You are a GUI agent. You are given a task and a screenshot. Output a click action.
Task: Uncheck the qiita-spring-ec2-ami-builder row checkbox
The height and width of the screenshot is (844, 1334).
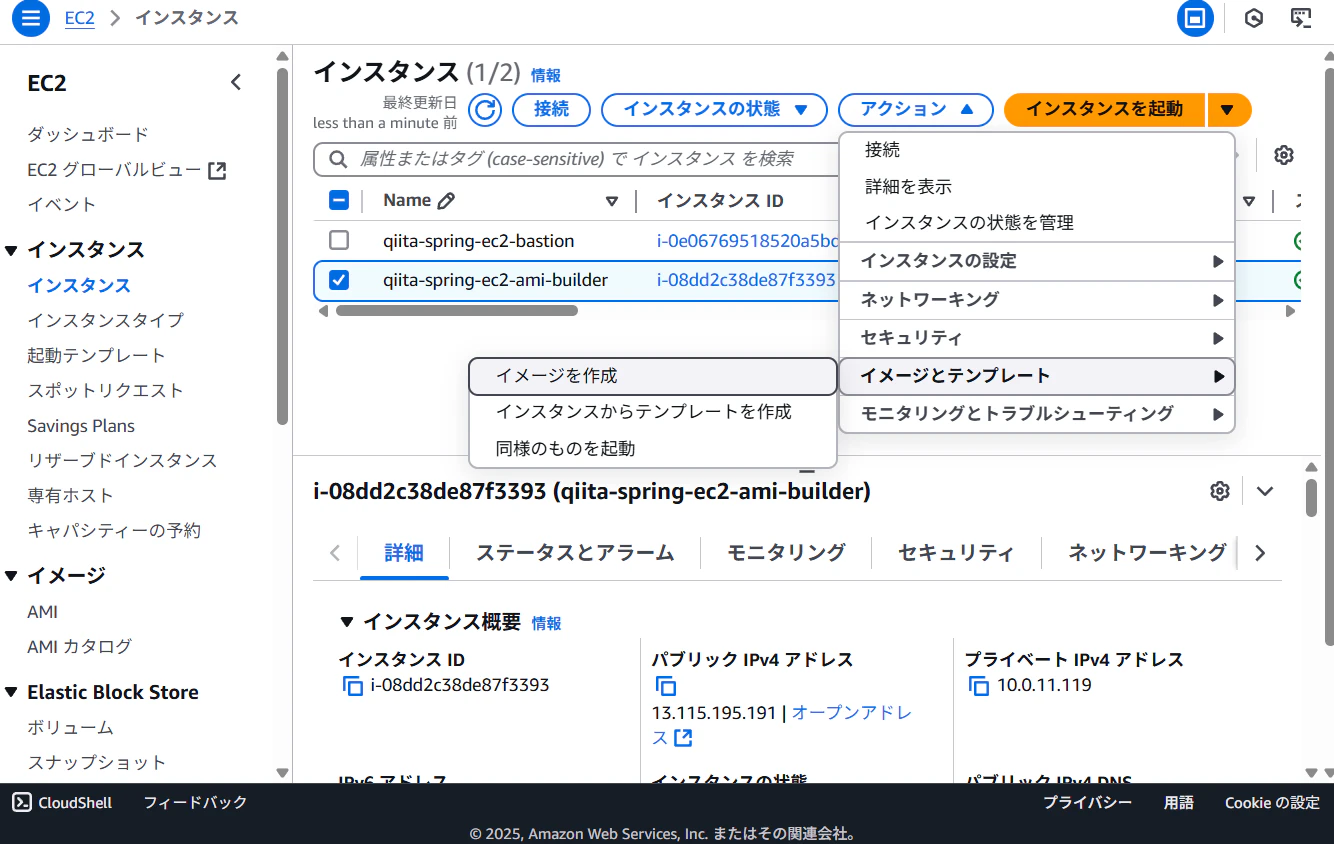click(339, 280)
